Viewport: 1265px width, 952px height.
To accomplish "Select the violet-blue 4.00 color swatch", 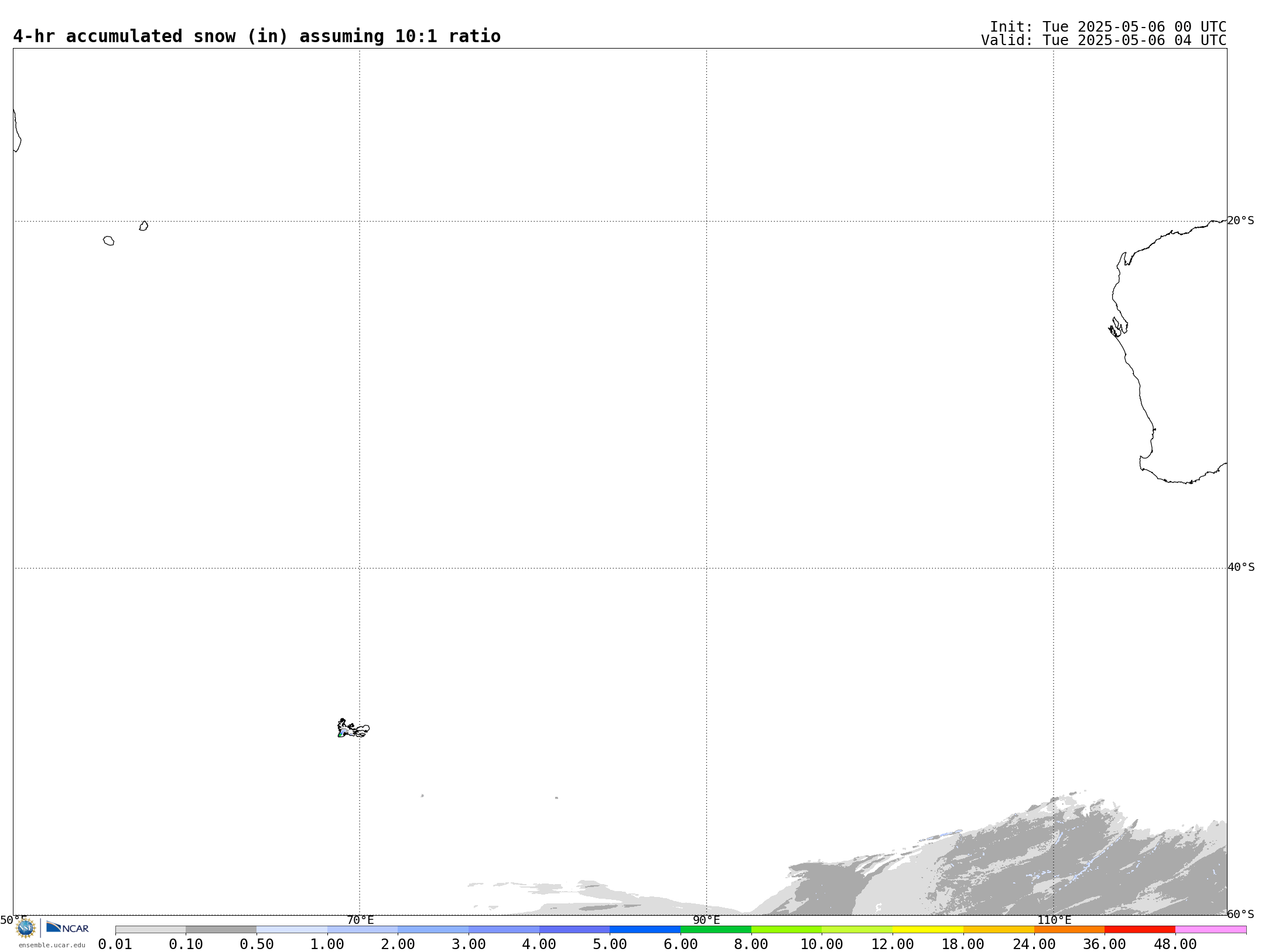I will point(575,930).
